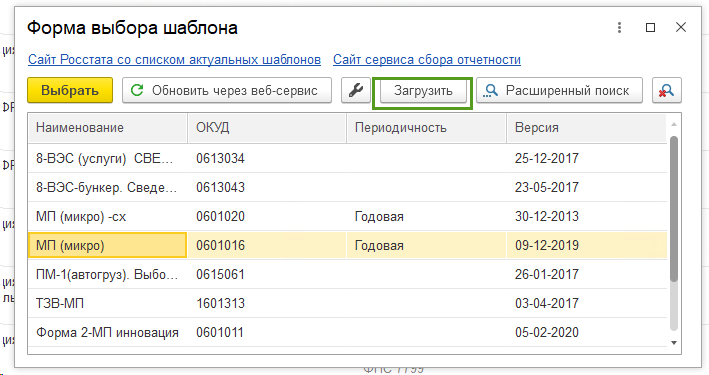Select row 8-ВЭС (услуги) СВЕ...
The width and height of the screenshot is (709, 375).
click(347, 158)
